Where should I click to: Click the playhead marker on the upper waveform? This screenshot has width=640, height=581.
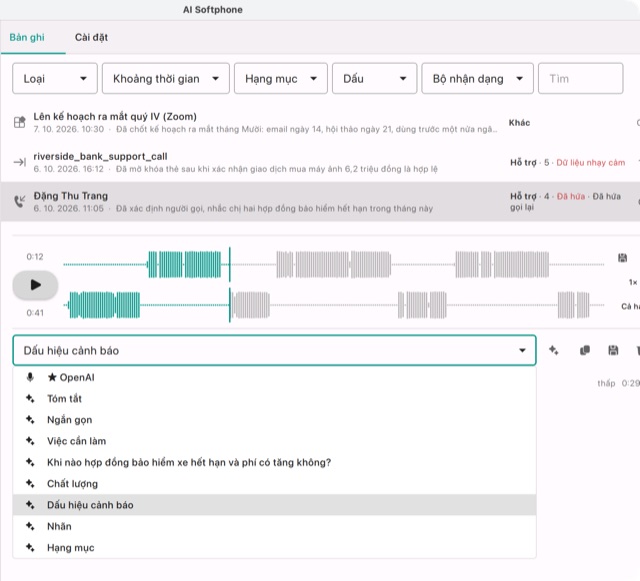[229, 264]
